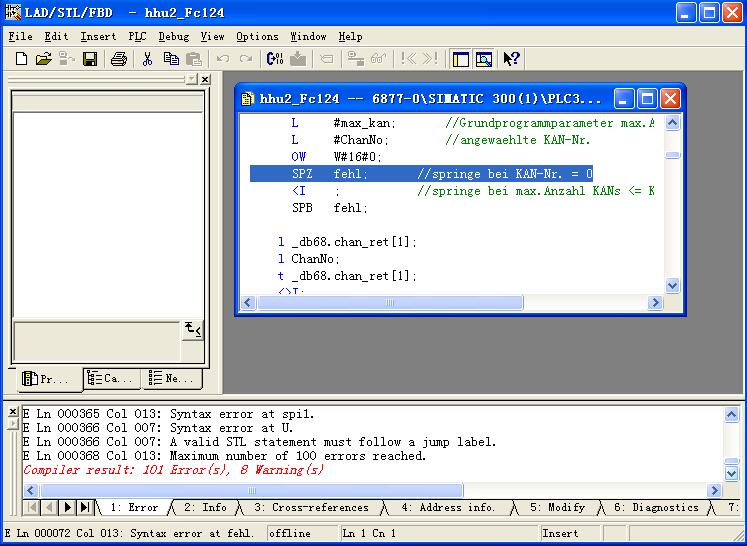747x546 pixels.
Task: Click the code line 'l ChanNo;'
Action: (x=309, y=259)
